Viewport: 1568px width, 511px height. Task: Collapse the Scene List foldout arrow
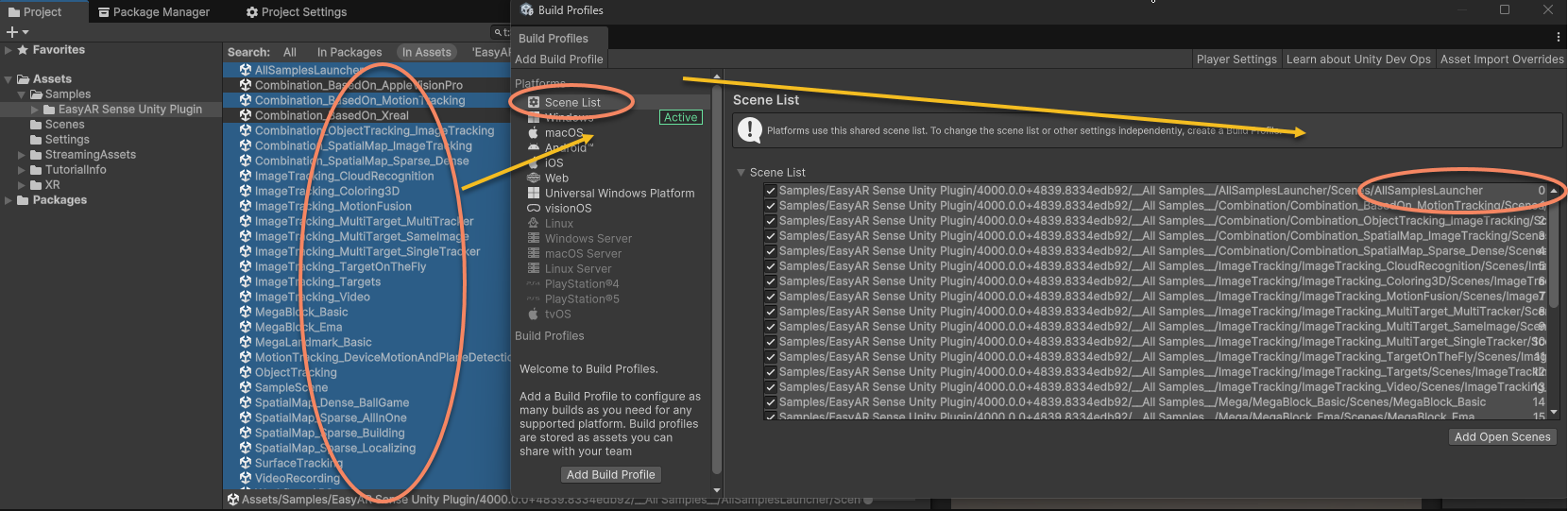[x=741, y=173]
